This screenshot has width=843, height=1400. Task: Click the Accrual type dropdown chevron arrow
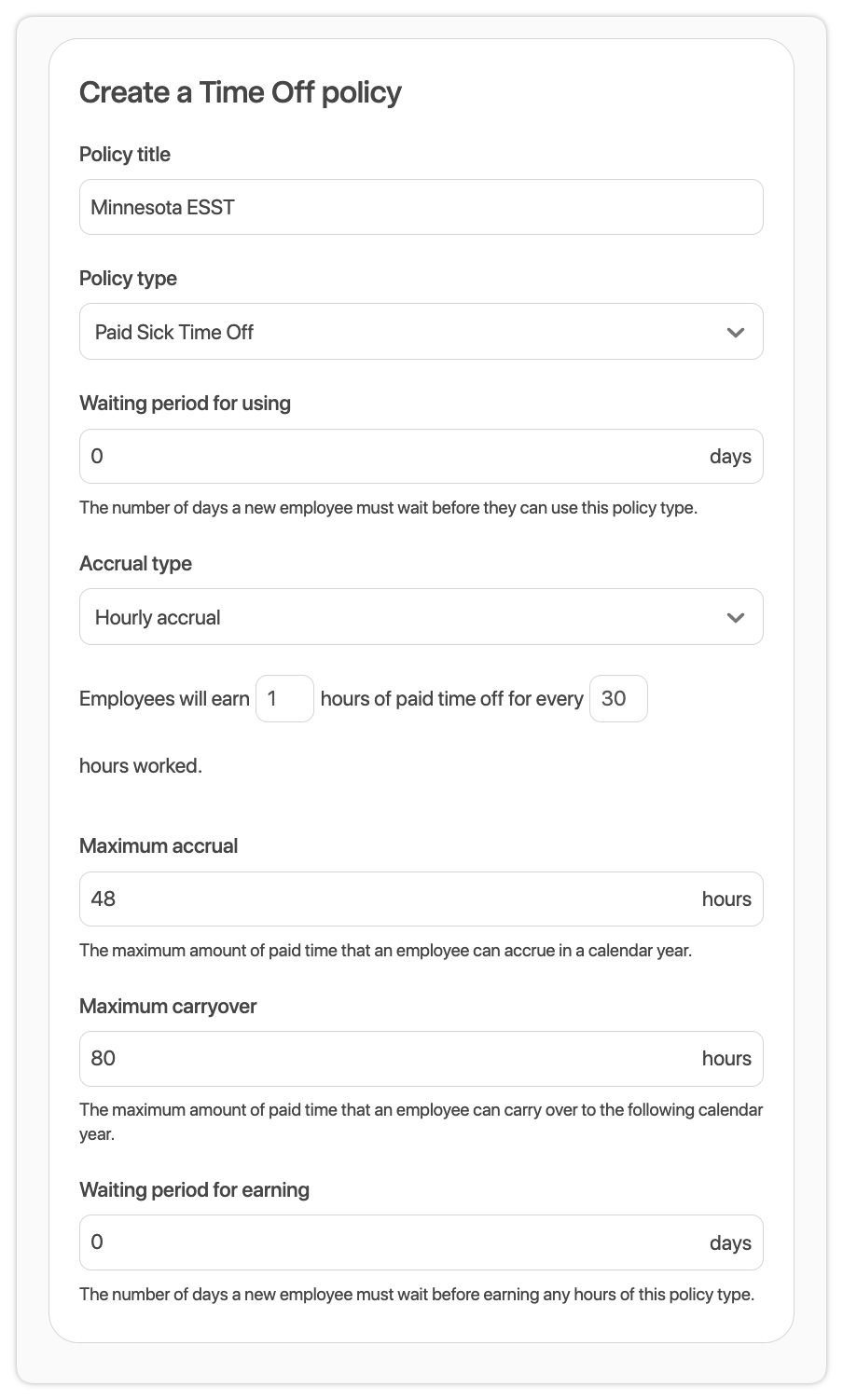click(x=735, y=617)
